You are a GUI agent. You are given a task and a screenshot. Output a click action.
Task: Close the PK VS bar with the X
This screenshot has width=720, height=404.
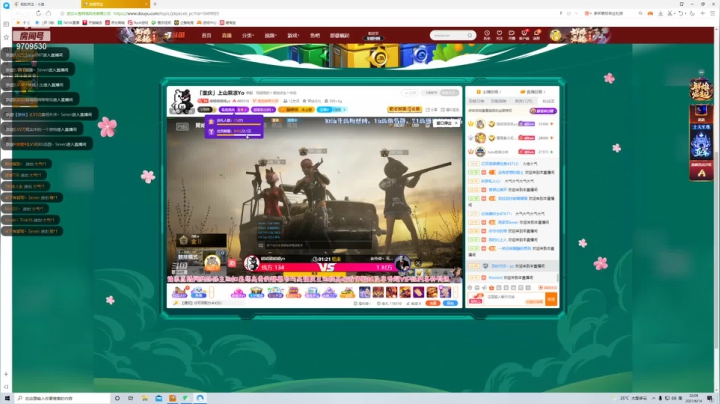418,263
